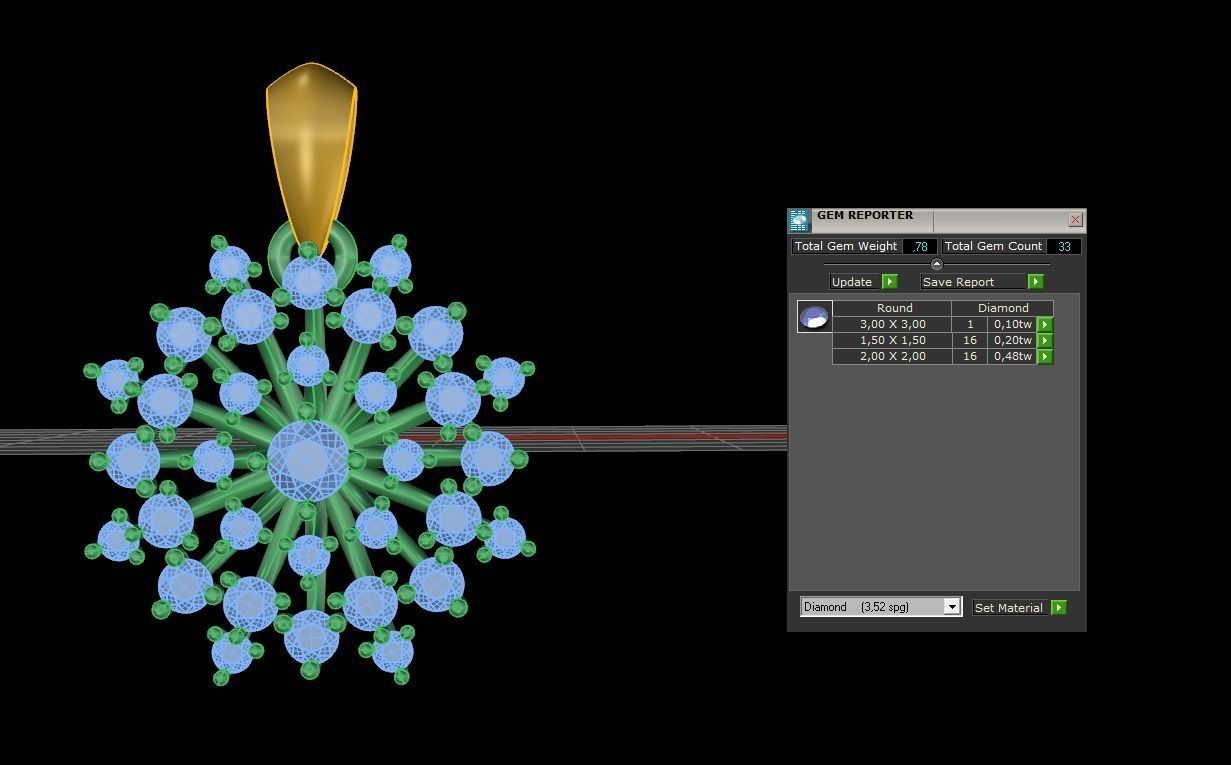Click the Set Material button
1231x765 pixels.
click(1009, 607)
